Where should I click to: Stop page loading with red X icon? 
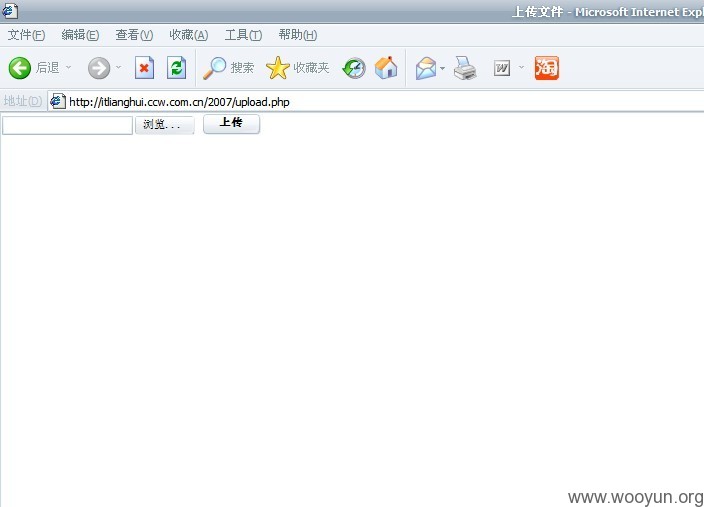[x=145, y=68]
